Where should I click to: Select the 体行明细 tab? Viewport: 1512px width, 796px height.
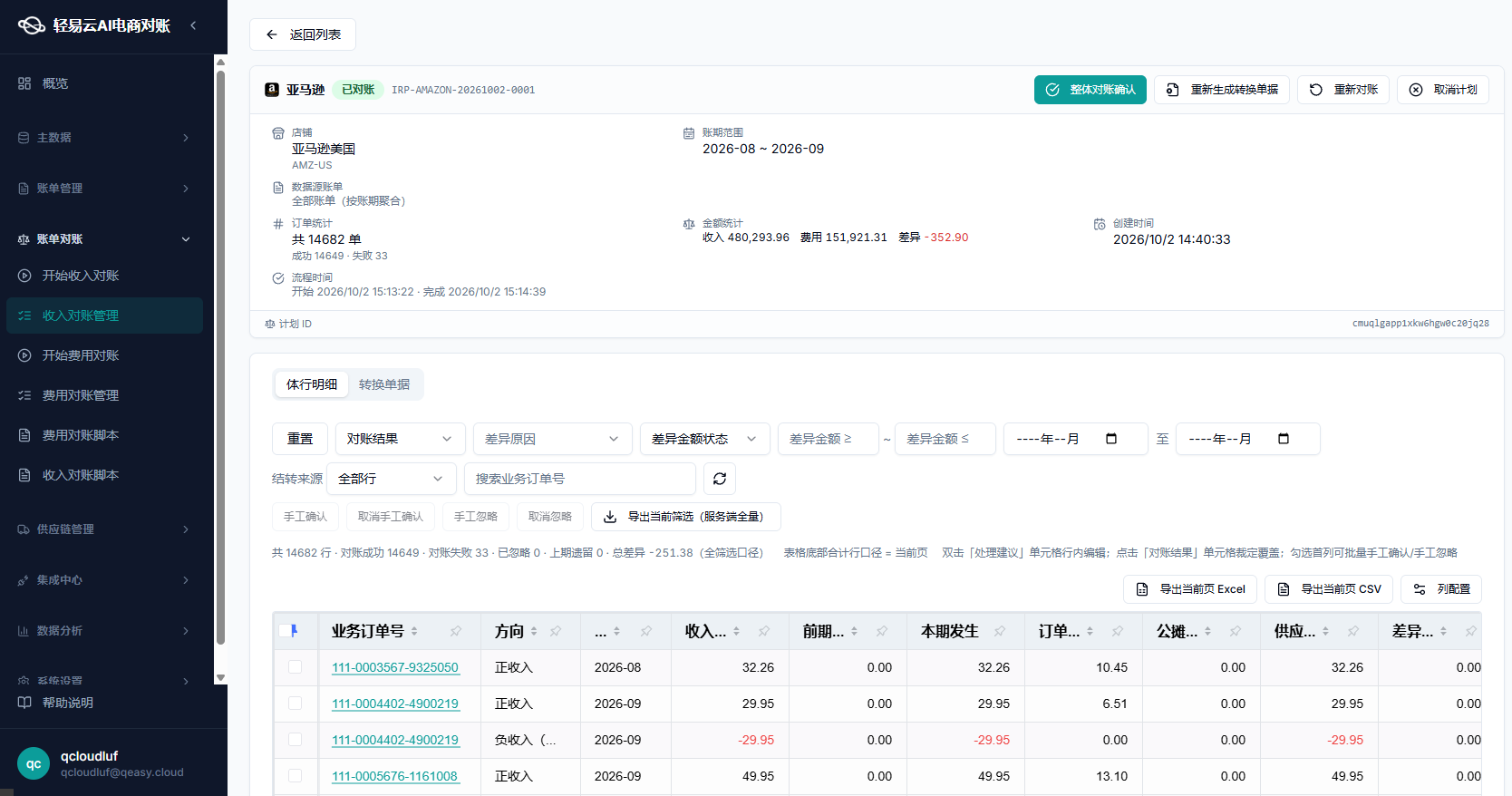(x=312, y=384)
